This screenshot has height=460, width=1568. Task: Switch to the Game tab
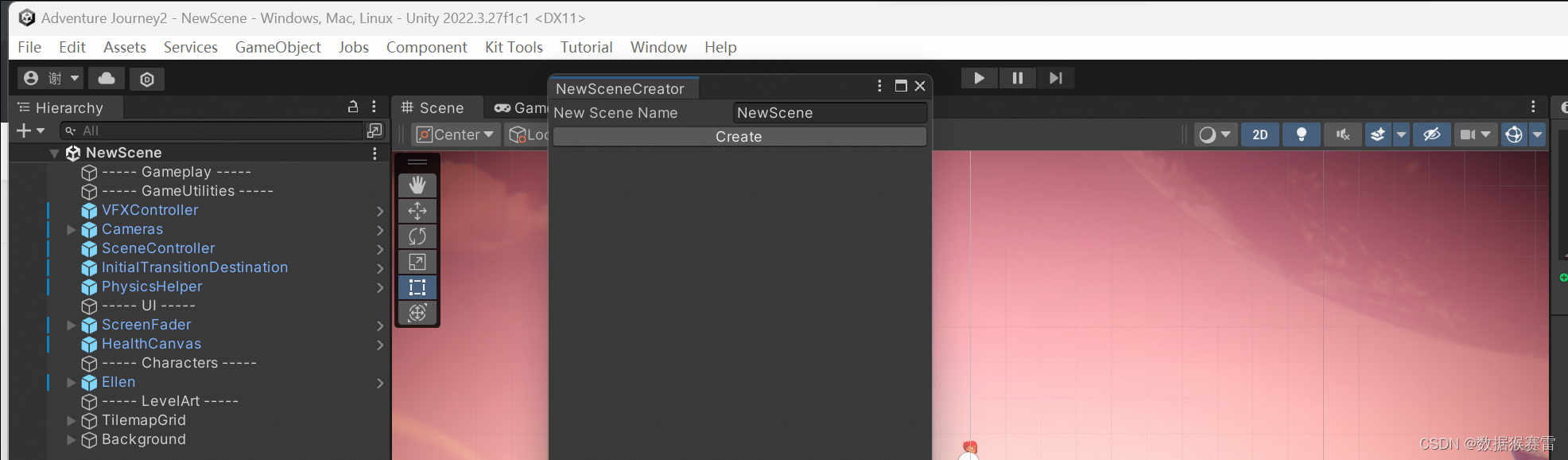(x=520, y=107)
